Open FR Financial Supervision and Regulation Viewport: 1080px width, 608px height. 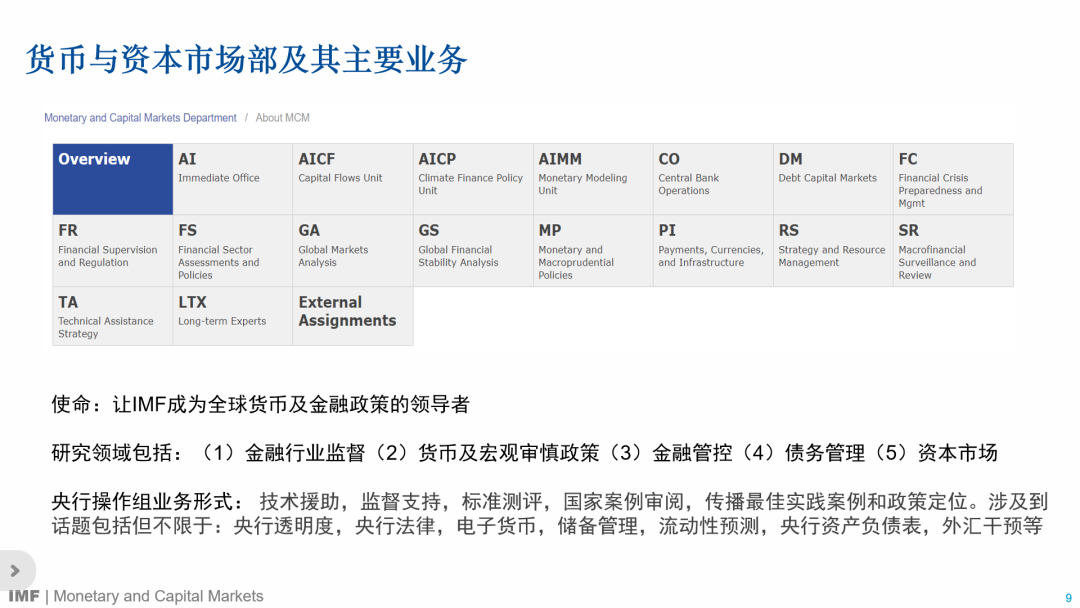112,251
